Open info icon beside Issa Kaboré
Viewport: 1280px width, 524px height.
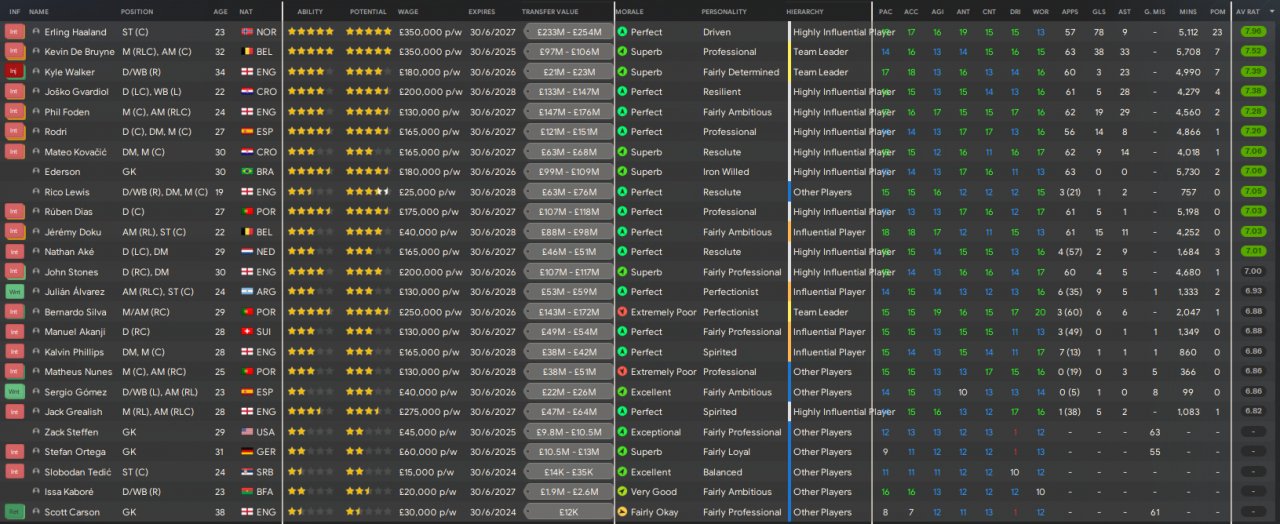click(36, 492)
